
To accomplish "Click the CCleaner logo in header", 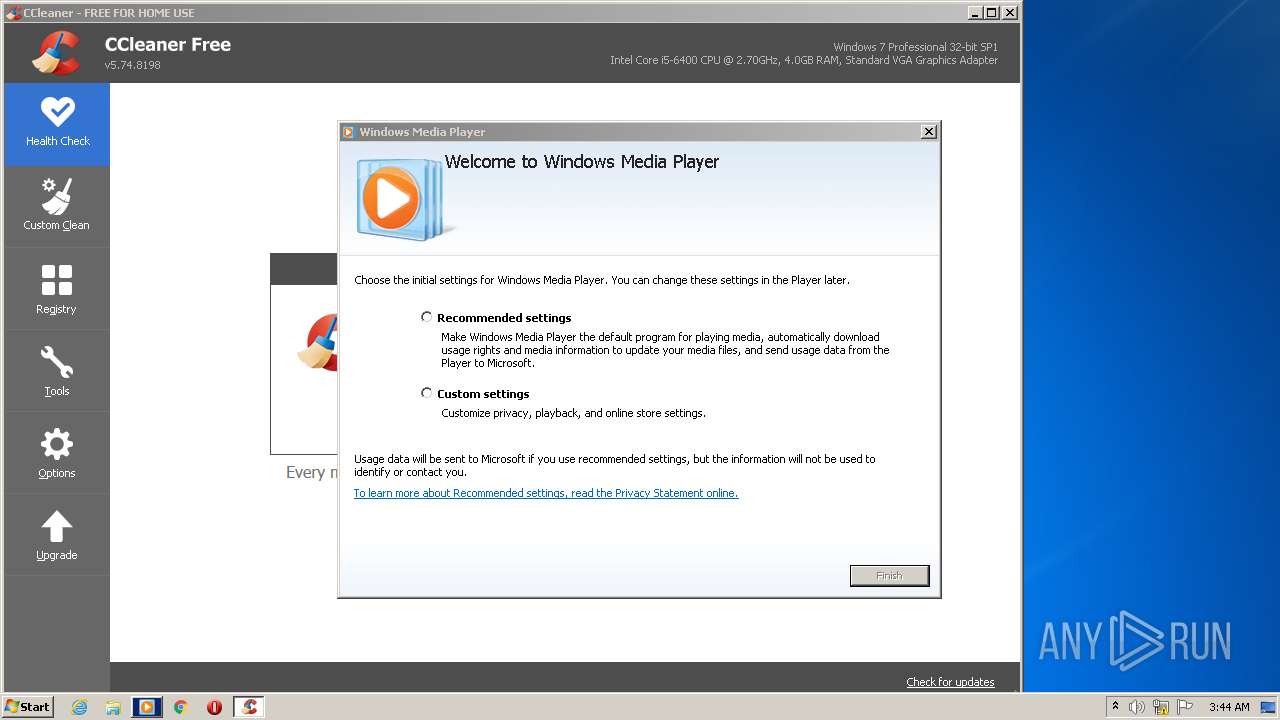I will coord(56,53).
